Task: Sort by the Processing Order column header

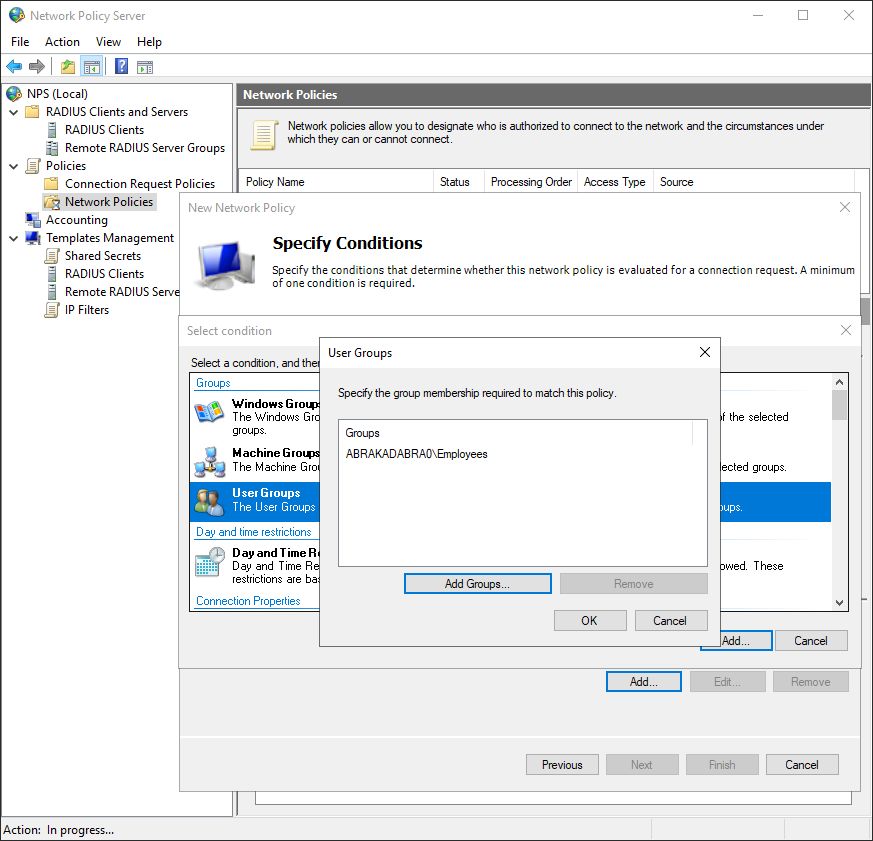Action: 531,182
